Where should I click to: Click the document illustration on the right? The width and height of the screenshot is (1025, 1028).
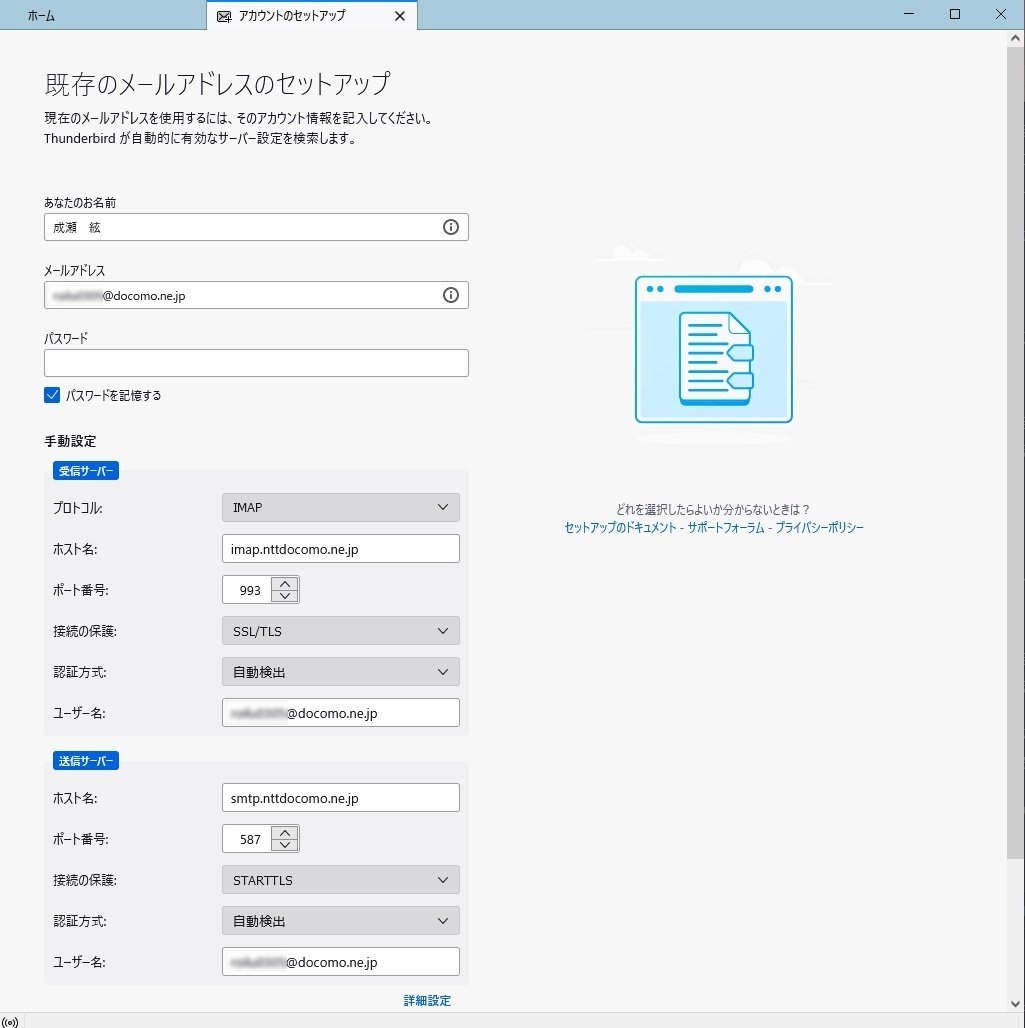coord(713,349)
